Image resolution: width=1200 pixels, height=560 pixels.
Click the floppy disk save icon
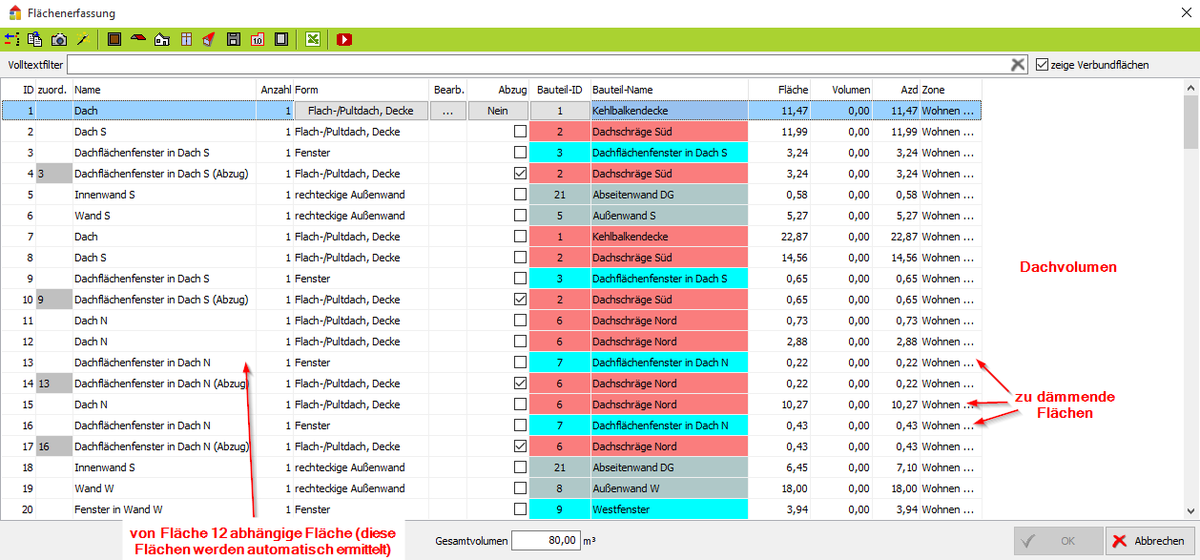click(x=234, y=40)
